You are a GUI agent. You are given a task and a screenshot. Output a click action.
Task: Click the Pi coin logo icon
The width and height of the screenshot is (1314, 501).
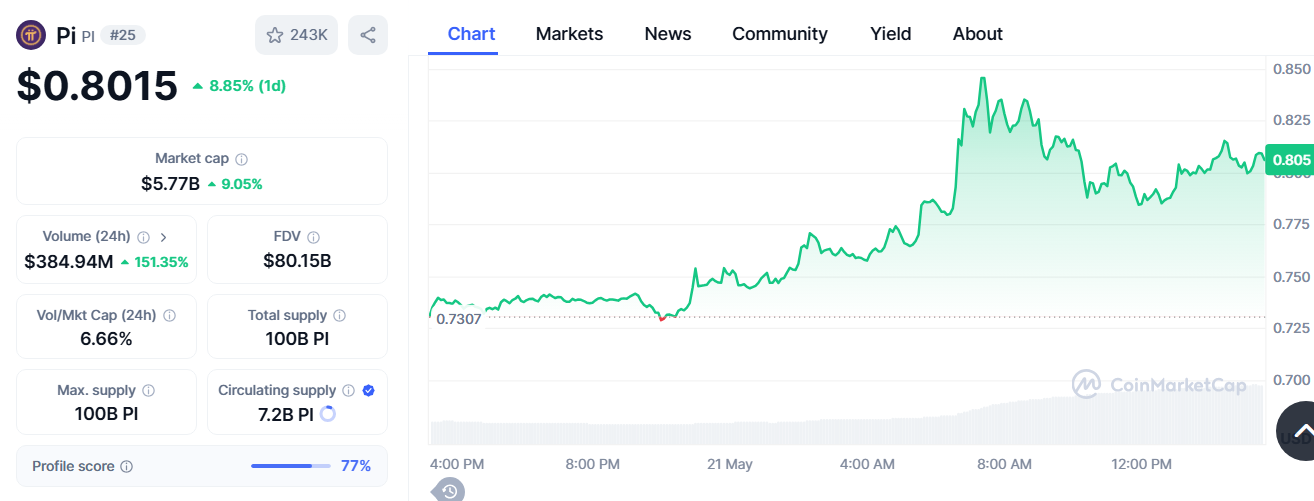tap(31, 35)
